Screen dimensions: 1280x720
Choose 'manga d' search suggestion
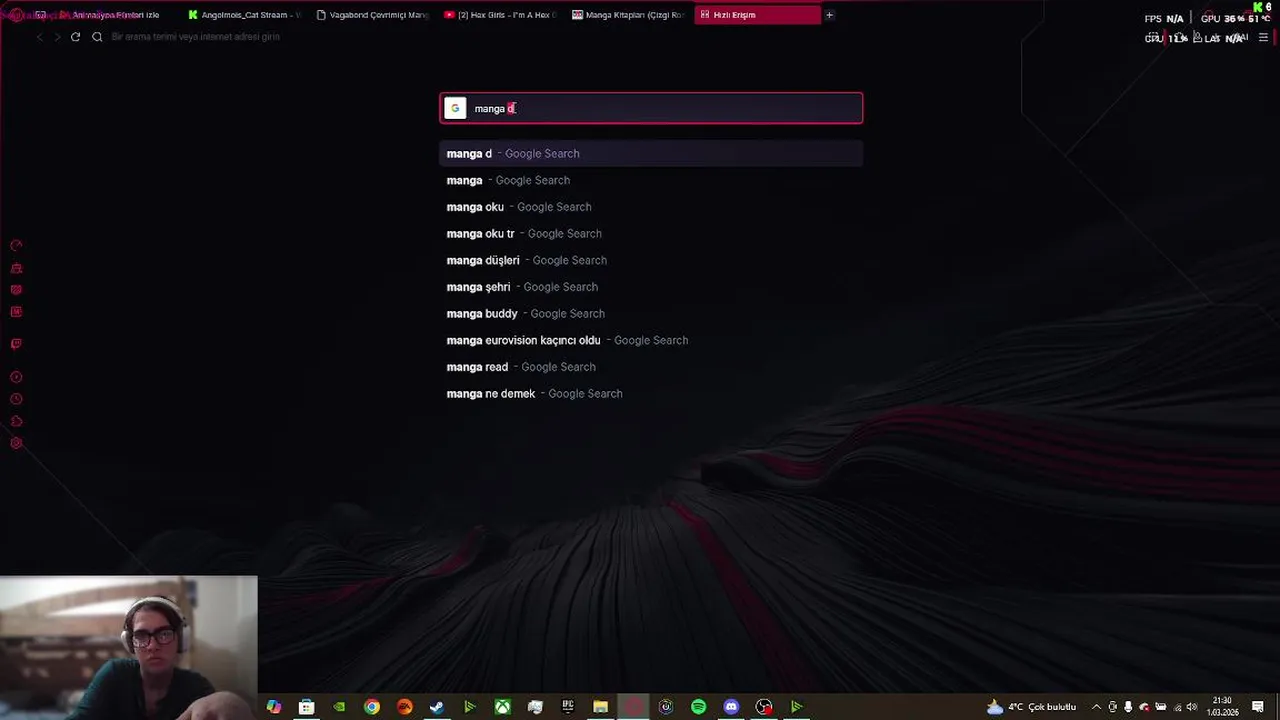coord(651,154)
